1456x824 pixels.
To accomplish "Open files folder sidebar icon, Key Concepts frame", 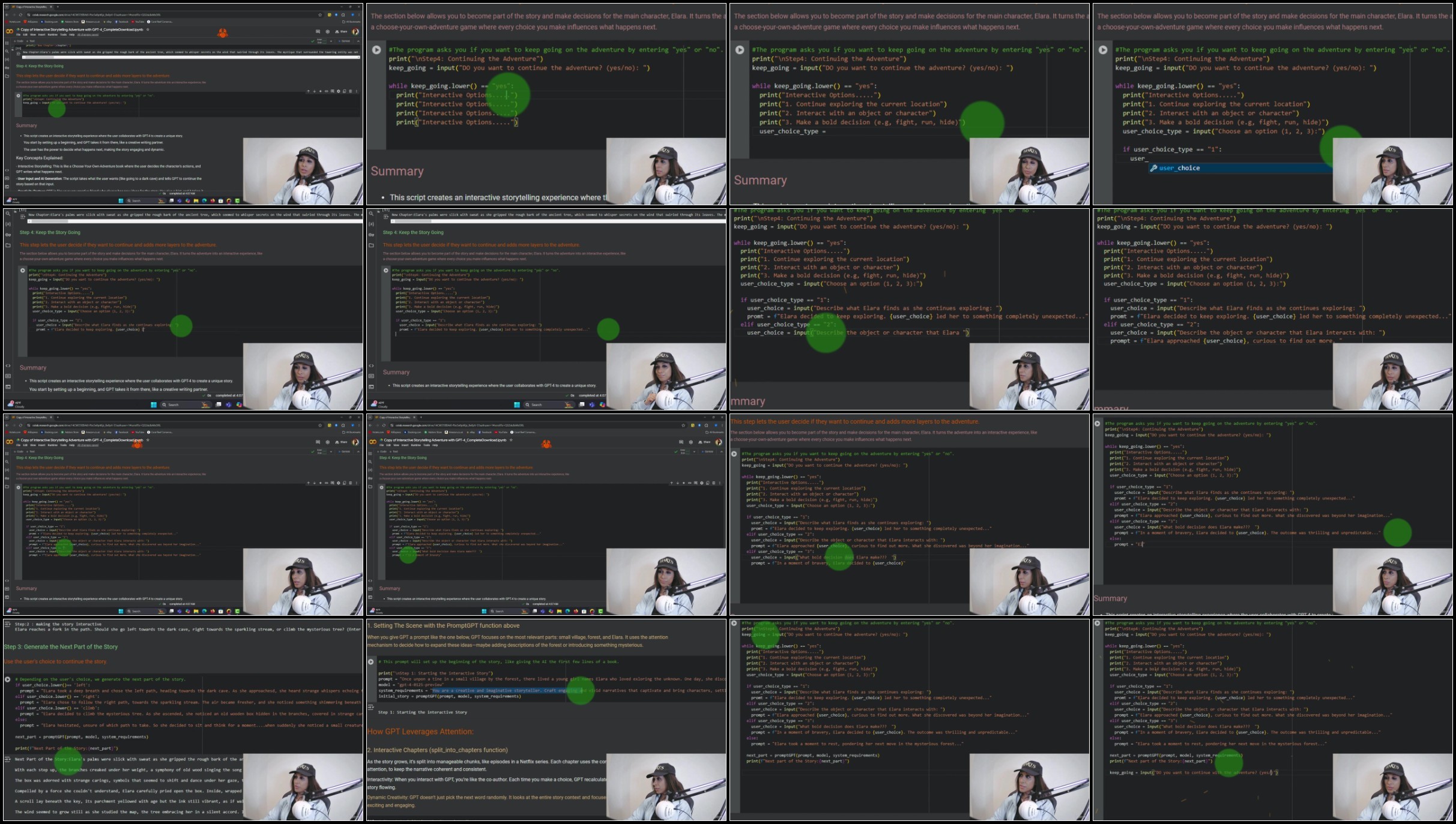I will pos(7,76).
